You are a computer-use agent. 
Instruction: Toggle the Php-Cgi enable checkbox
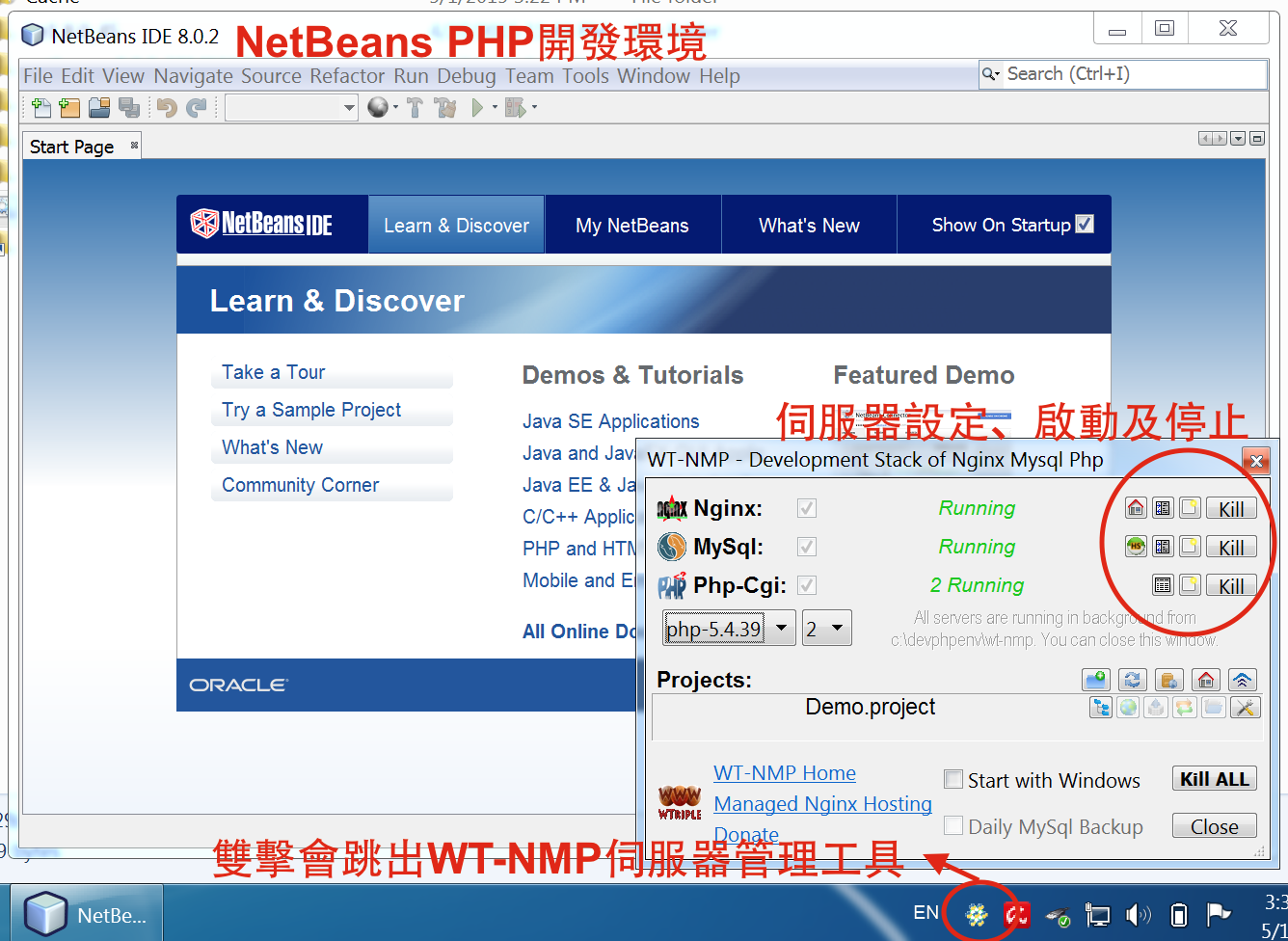tap(807, 585)
